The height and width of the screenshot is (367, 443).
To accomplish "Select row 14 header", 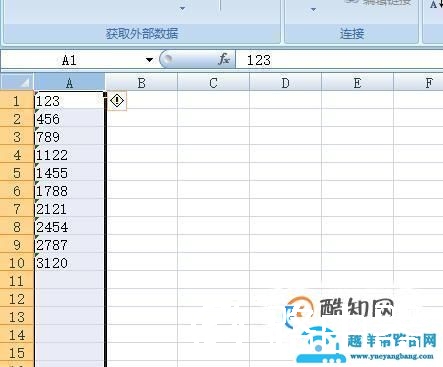I will coord(17,334).
